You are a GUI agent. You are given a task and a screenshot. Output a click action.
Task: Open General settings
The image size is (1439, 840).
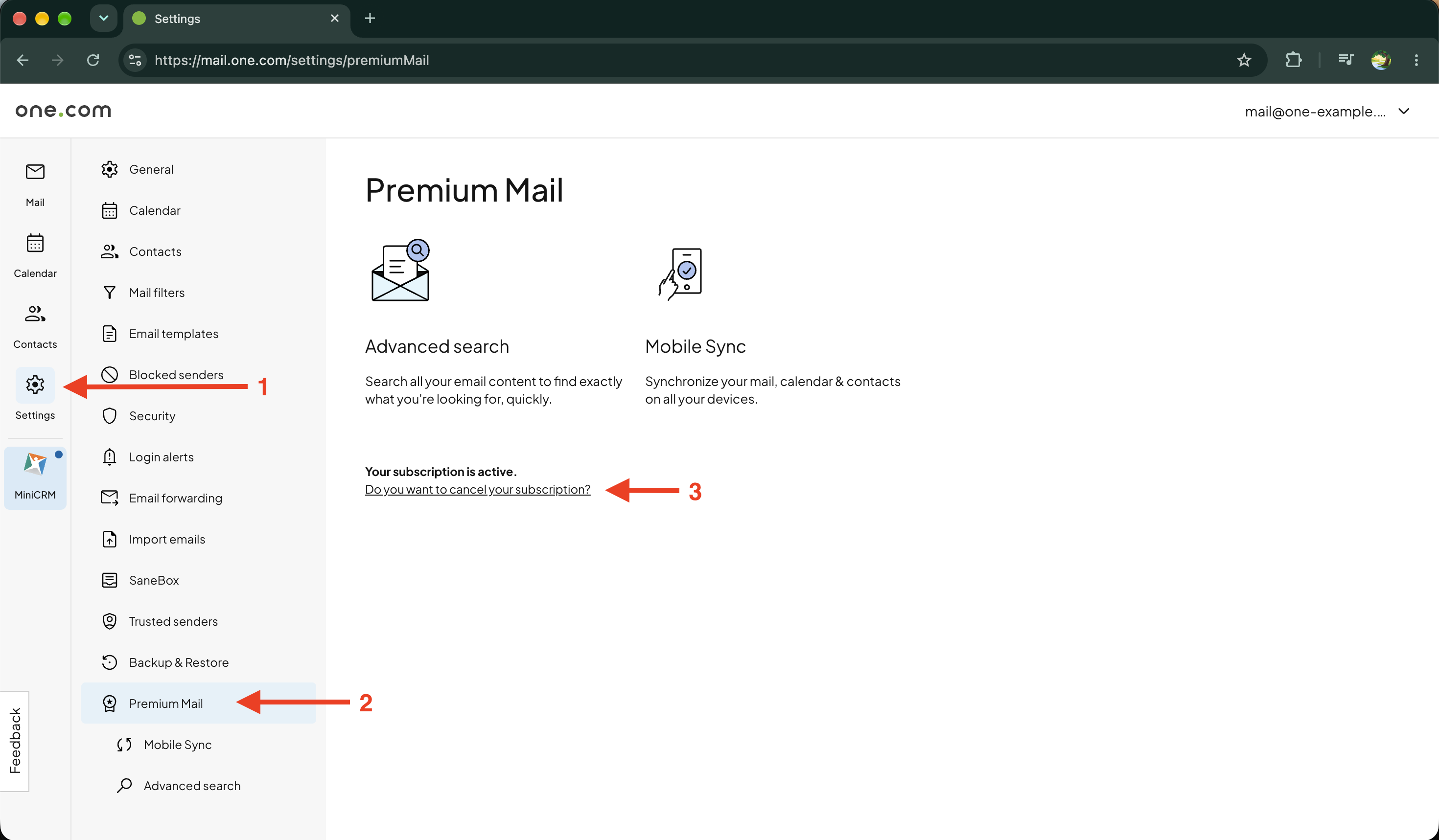pos(199,169)
